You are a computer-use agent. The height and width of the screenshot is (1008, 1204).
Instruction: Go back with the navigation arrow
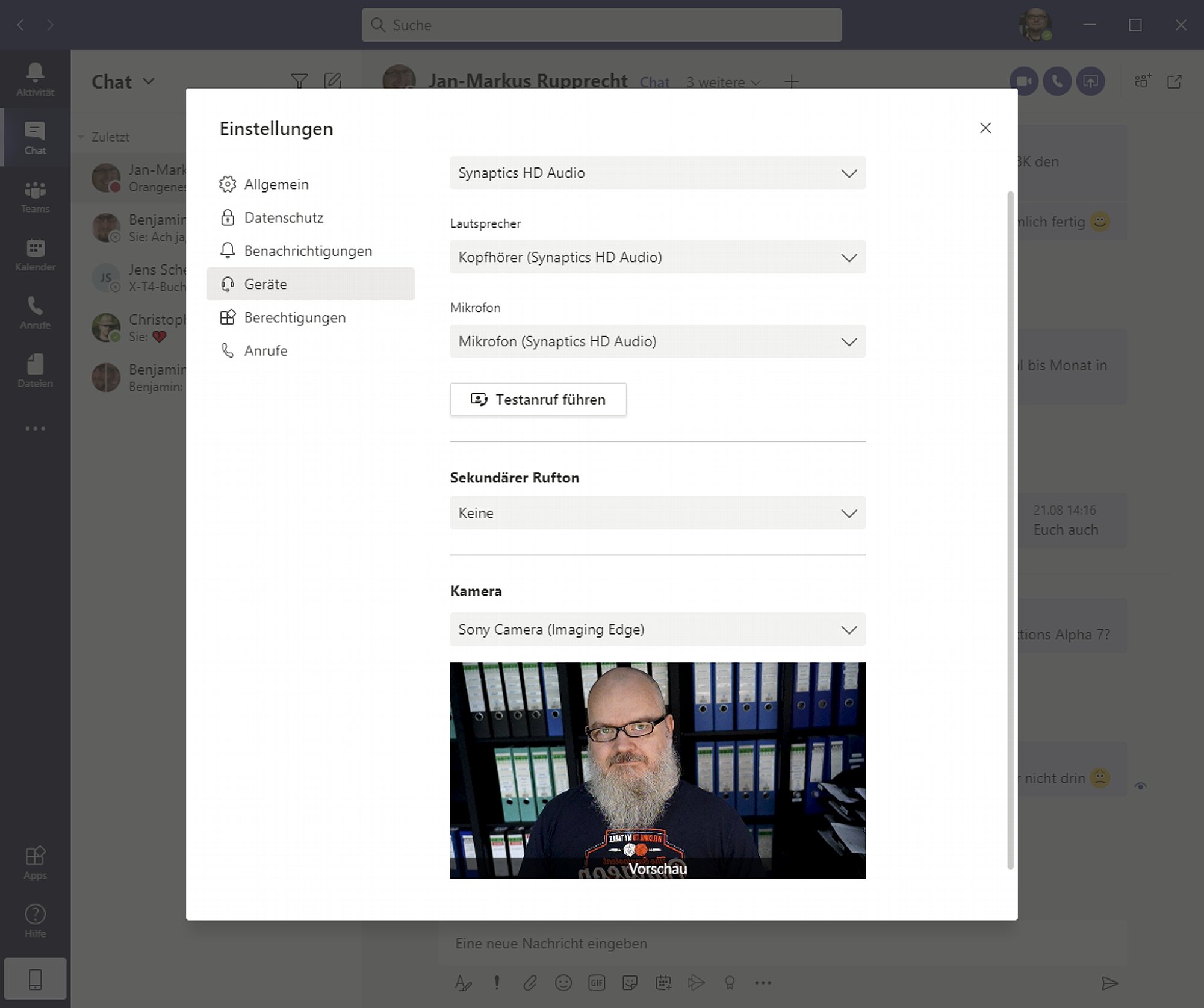pos(21,25)
